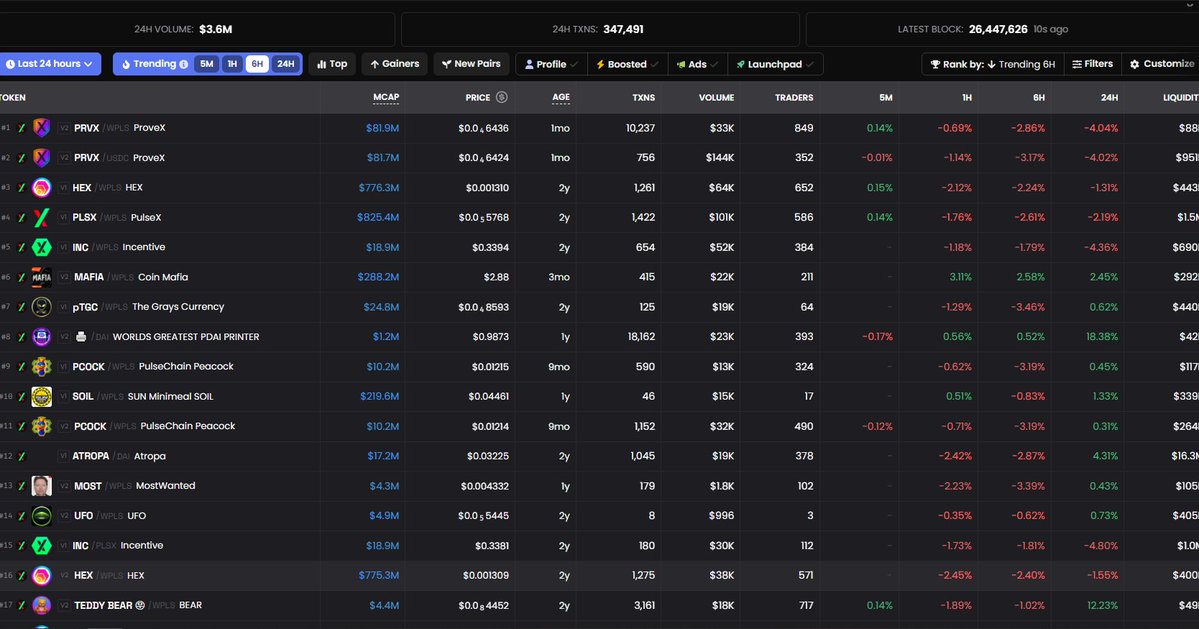Click the 24H TXNS 347,491 stat

598,29
